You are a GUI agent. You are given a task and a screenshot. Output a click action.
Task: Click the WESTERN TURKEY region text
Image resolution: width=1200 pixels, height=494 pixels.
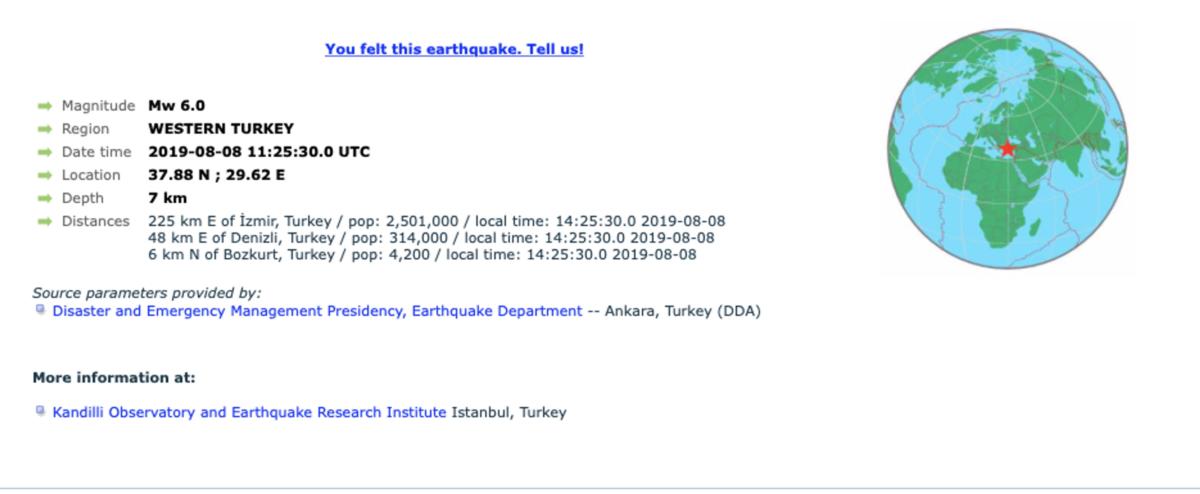[221, 128]
